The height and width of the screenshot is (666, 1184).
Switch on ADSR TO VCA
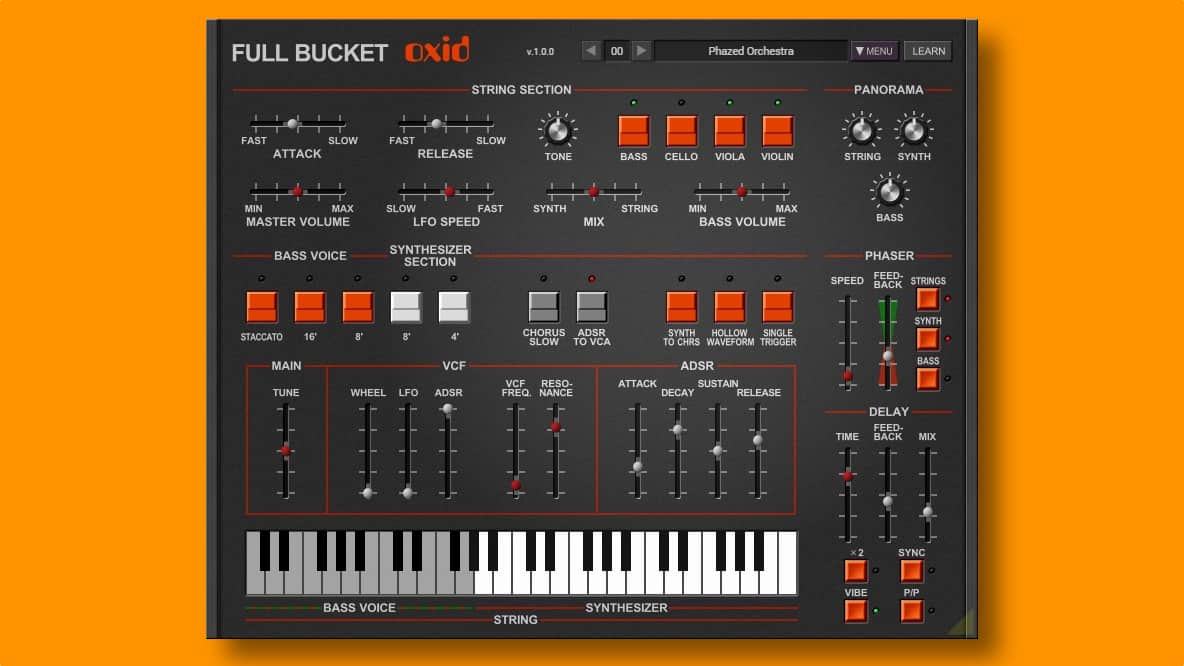click(x=591, y=308)
